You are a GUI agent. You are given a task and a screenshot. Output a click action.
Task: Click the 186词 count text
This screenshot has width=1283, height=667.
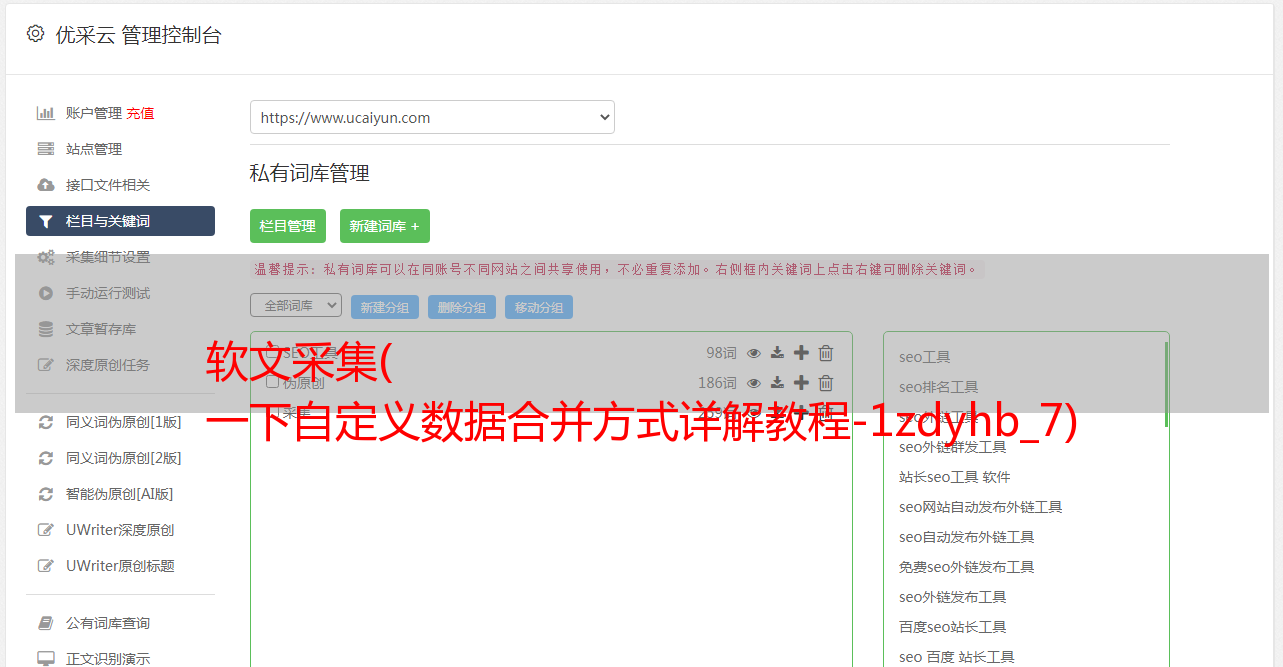pyautogui.click(x=717, y=383)
